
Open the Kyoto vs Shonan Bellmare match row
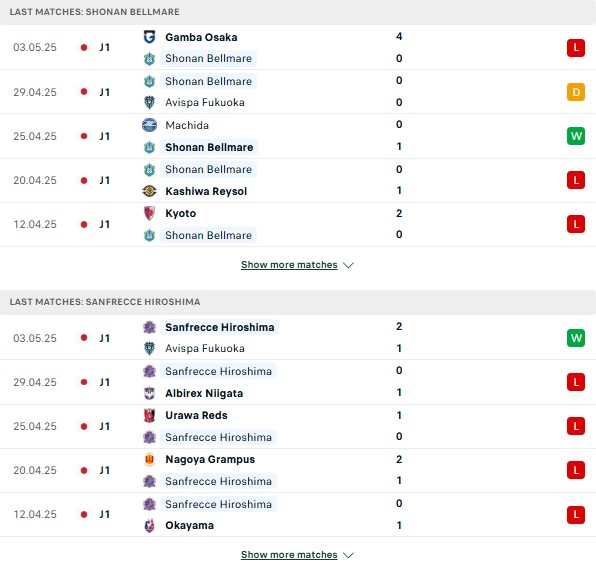coord(298,224)
